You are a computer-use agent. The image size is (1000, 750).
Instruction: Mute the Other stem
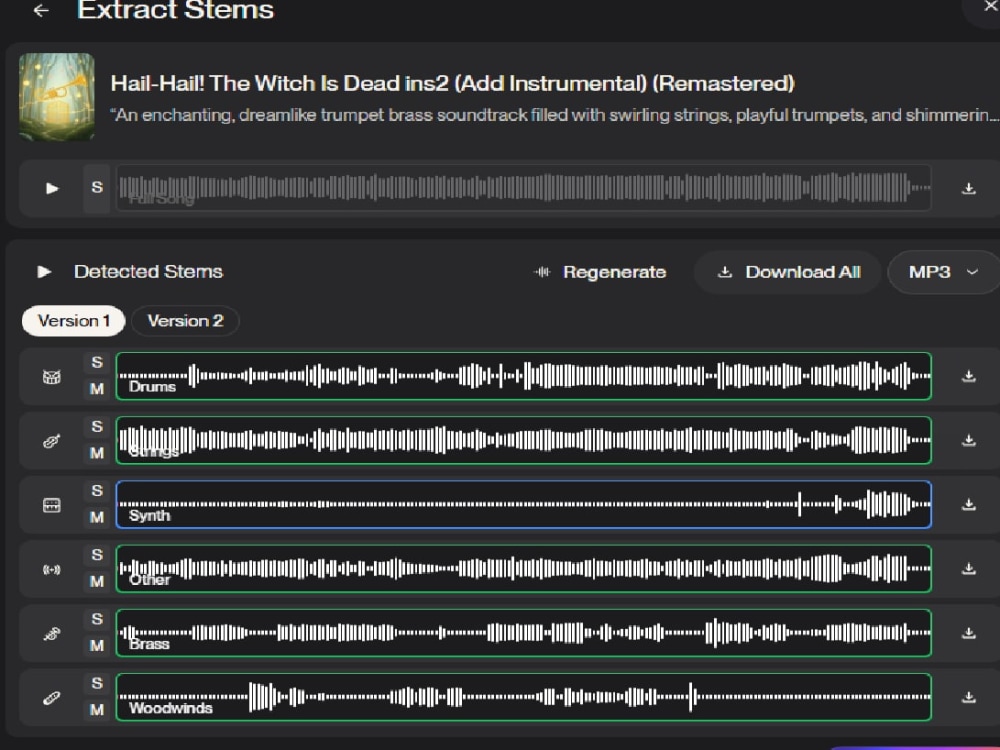(x=97, y=582)
